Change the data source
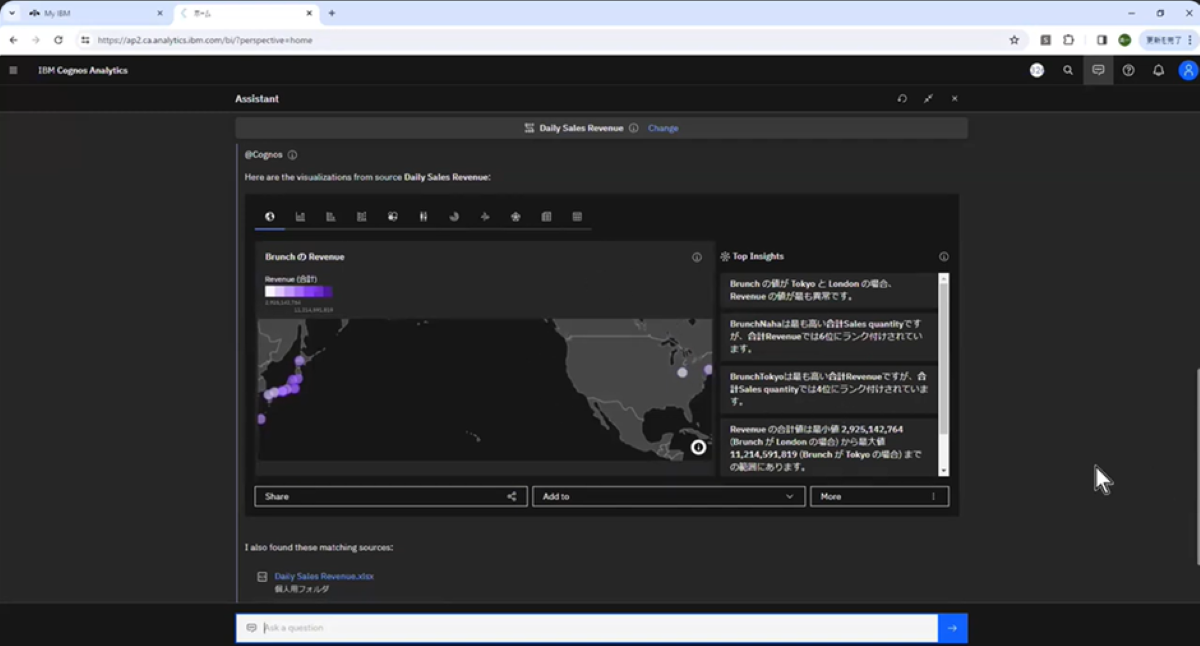1200x646 pixels. [663, 128]
